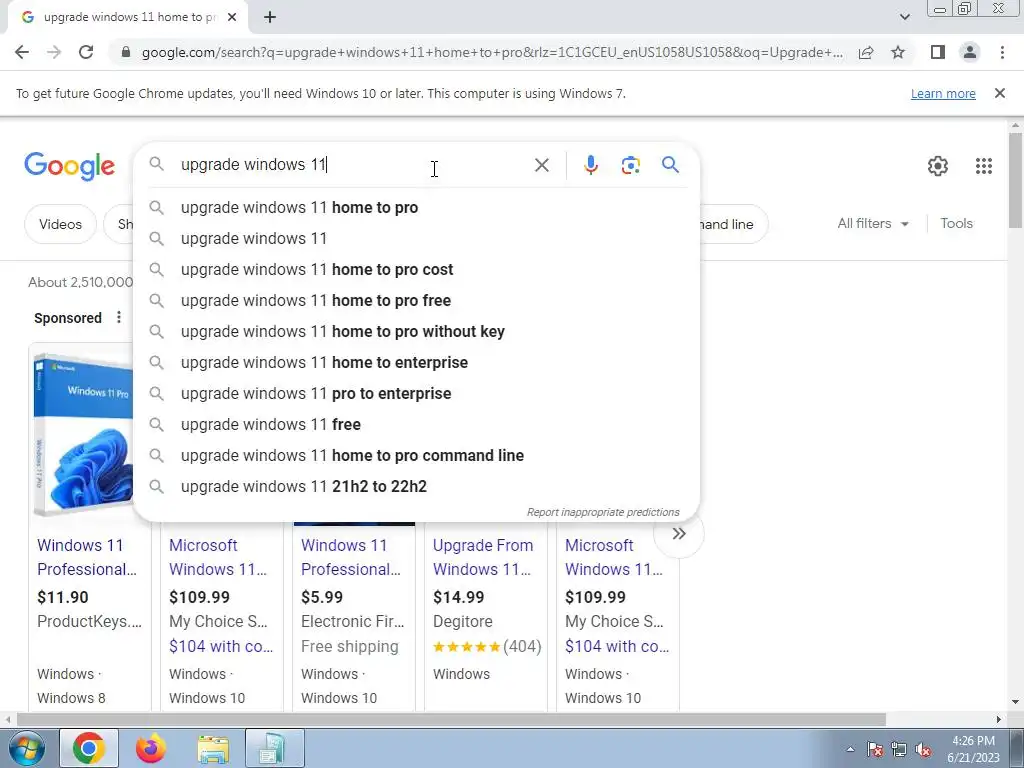1024x768 pixels.
Task: Show hidden tray icons arrow
Action: coord(850,749)
